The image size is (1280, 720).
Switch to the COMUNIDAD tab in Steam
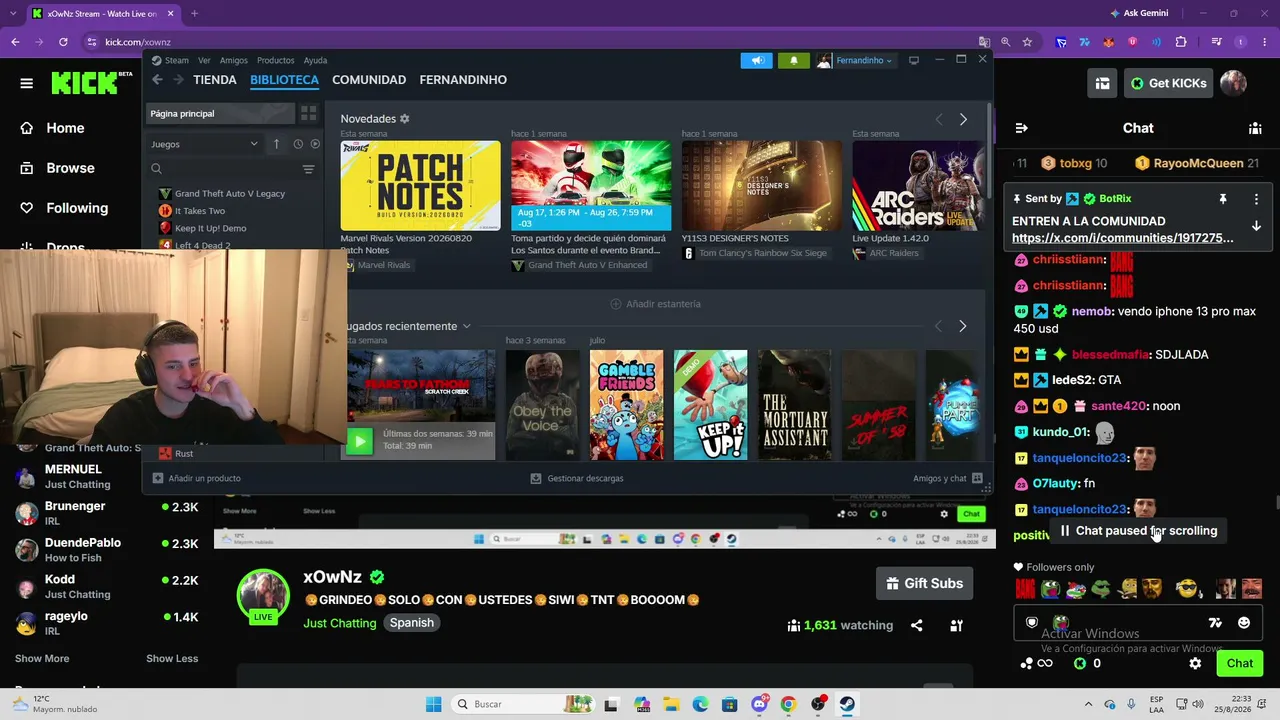[369, 80]
